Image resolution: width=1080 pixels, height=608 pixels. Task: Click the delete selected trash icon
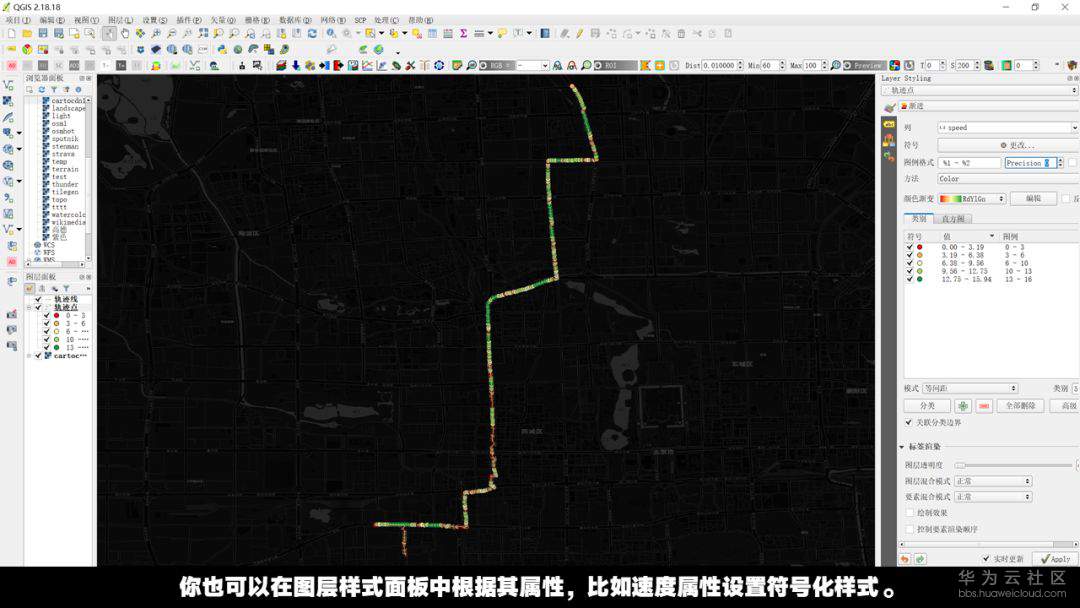click(x=681, y=33)
